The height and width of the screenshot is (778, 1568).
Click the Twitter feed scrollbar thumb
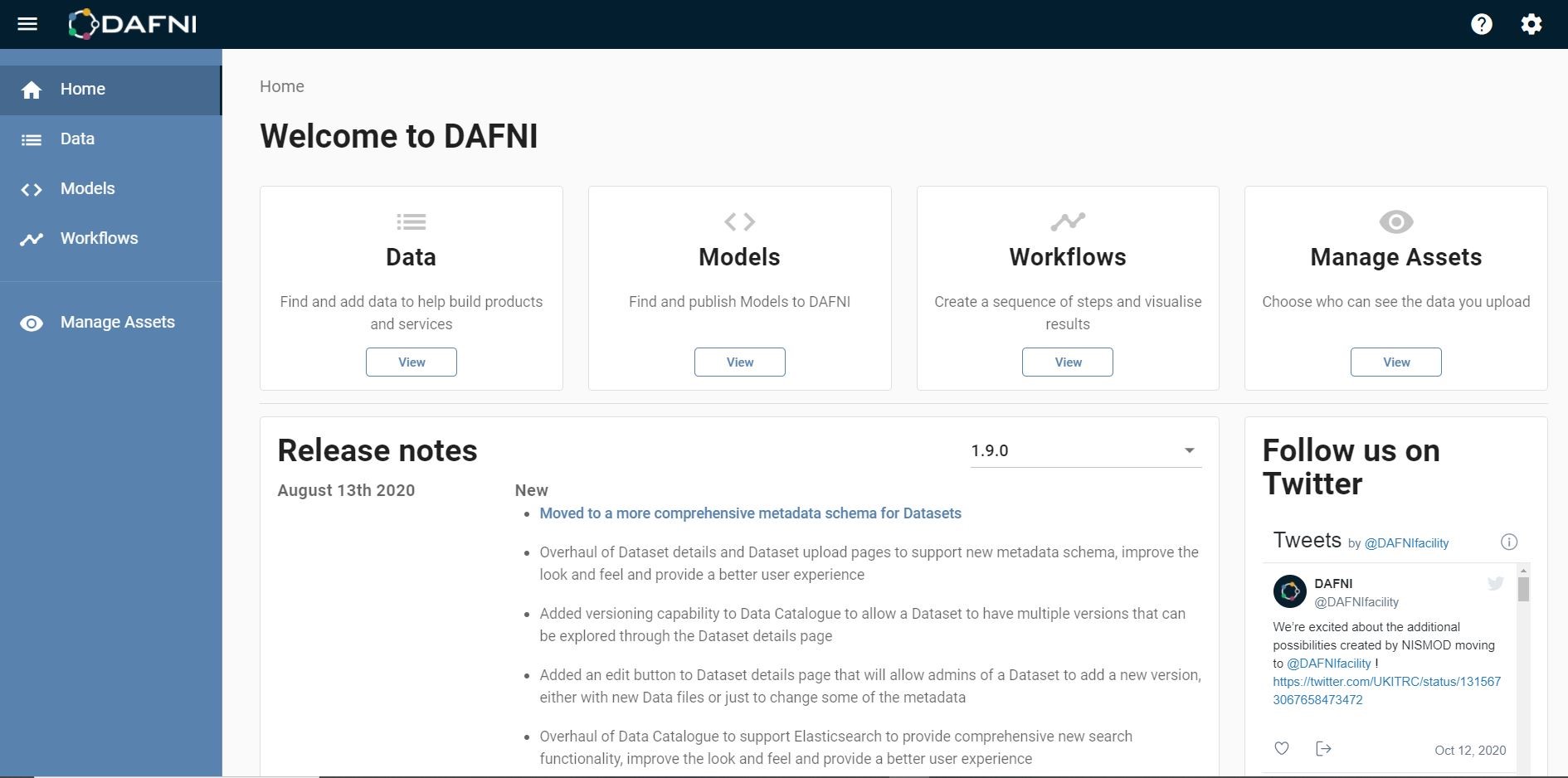(x=1523, y=590)
